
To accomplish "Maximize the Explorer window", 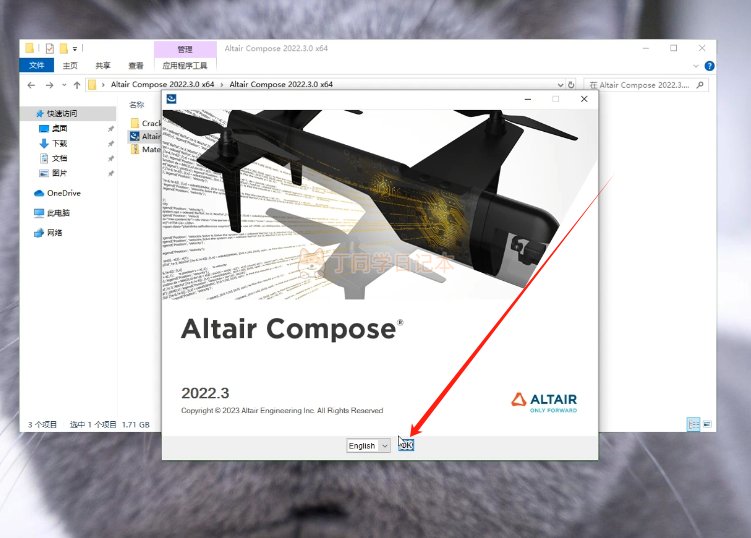I will pyautogui.click(x=673, y=48).
